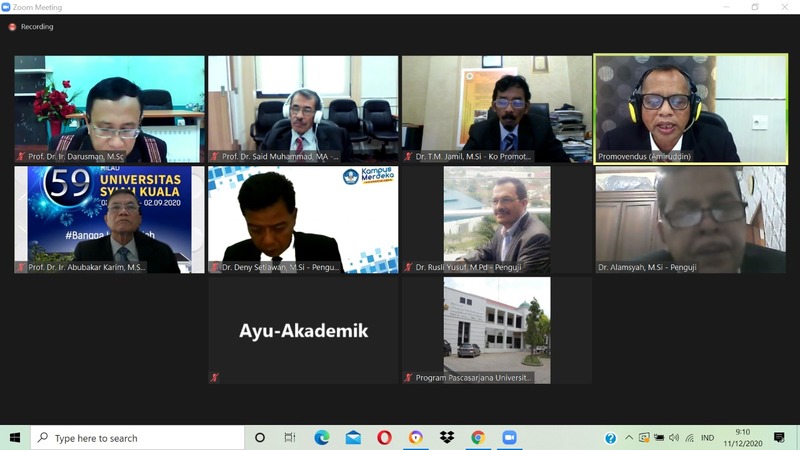Select Dr. Alamsyah video tile
Viewport: 800px width, 450px height.
point(691,220)
